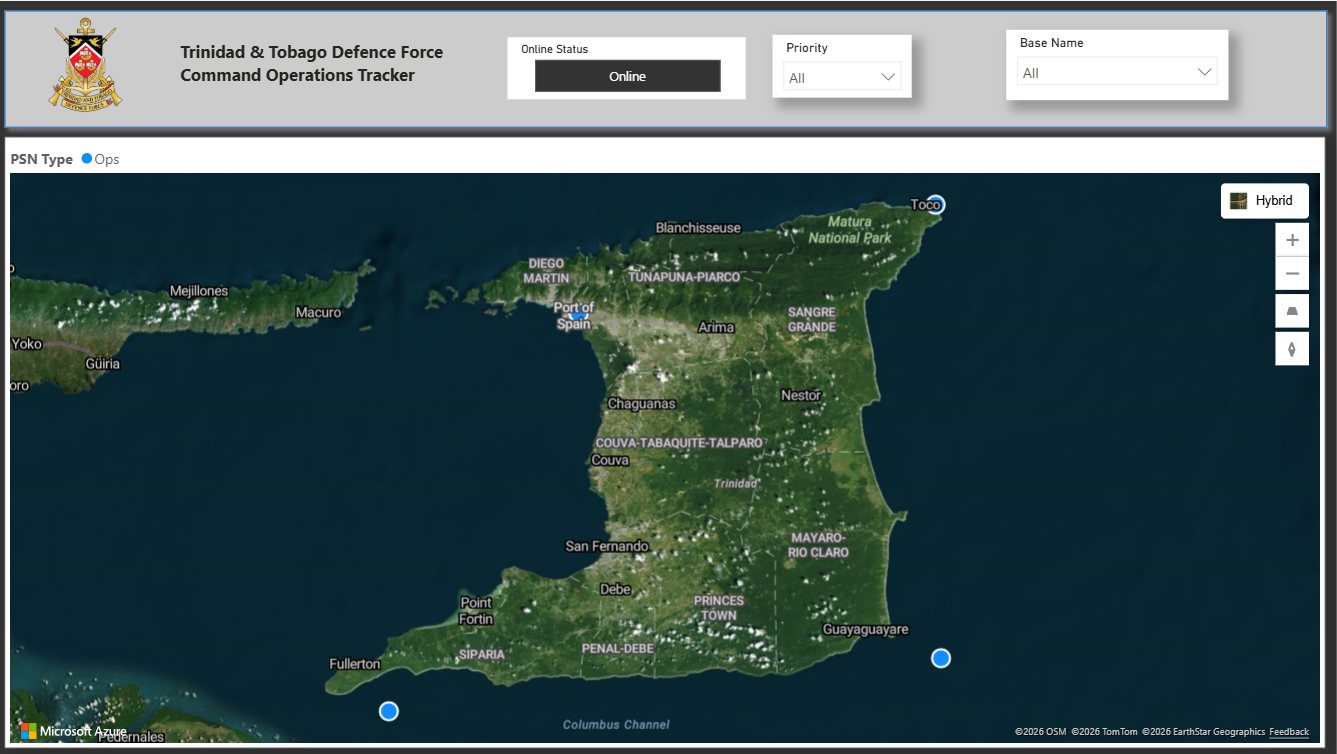This screenshot has width=1337, height=754.
Task: Click the Diego Martin map label
Action: coord(547,271)
